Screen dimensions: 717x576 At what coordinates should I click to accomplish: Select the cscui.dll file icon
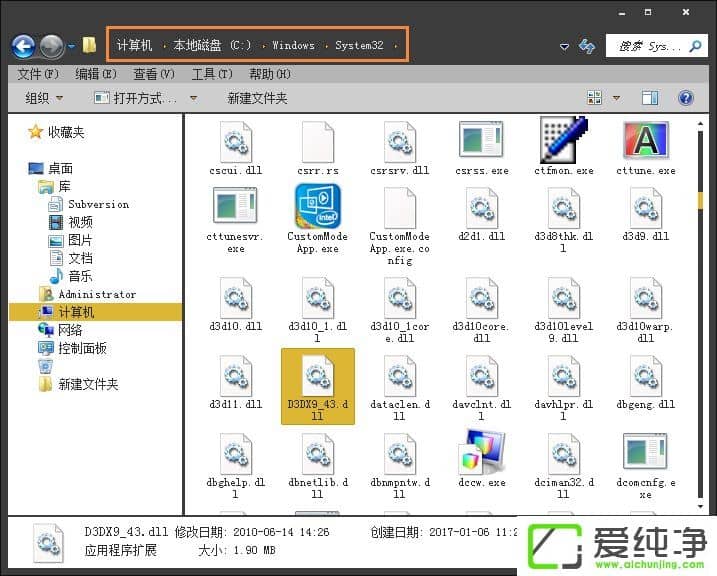[236, 142]
